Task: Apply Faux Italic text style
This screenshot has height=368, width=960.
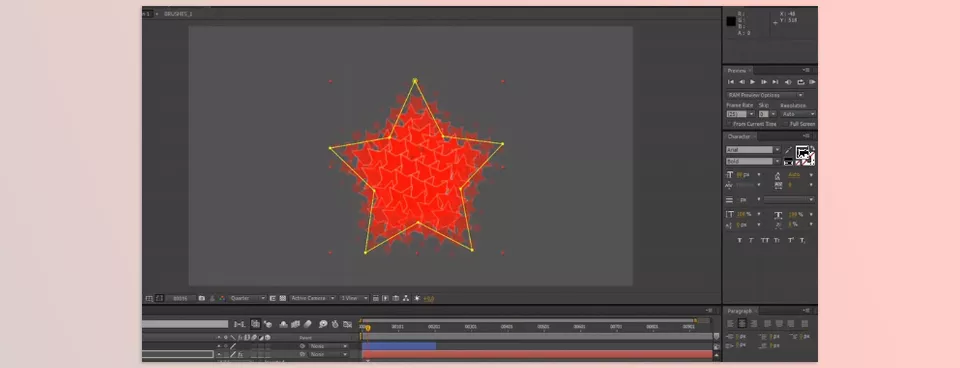Action: [751, 240]
